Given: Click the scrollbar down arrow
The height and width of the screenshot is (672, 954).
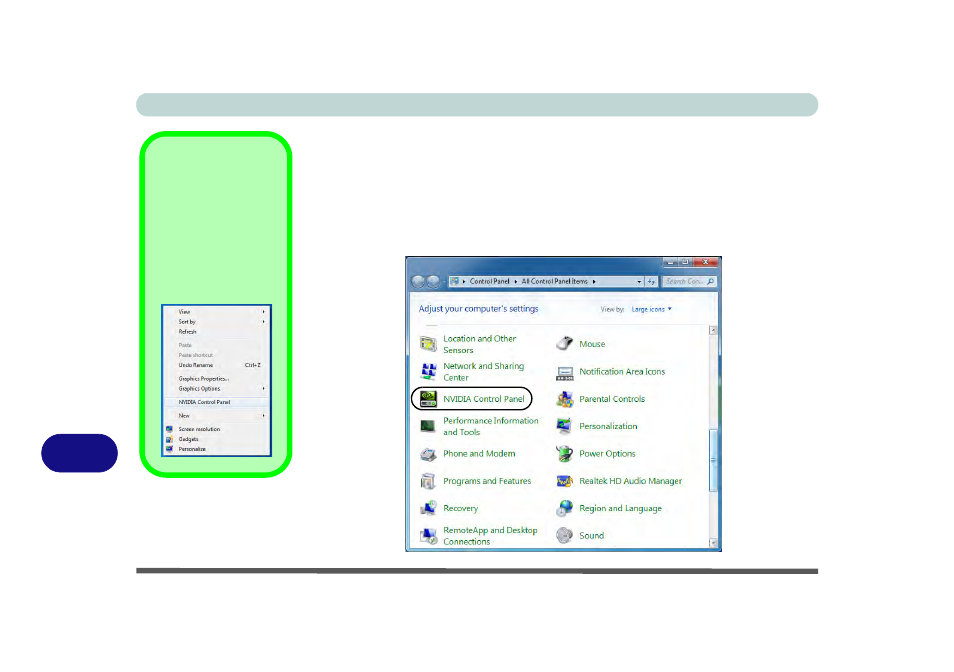Looking at the screenshot, I should [713, 543].
